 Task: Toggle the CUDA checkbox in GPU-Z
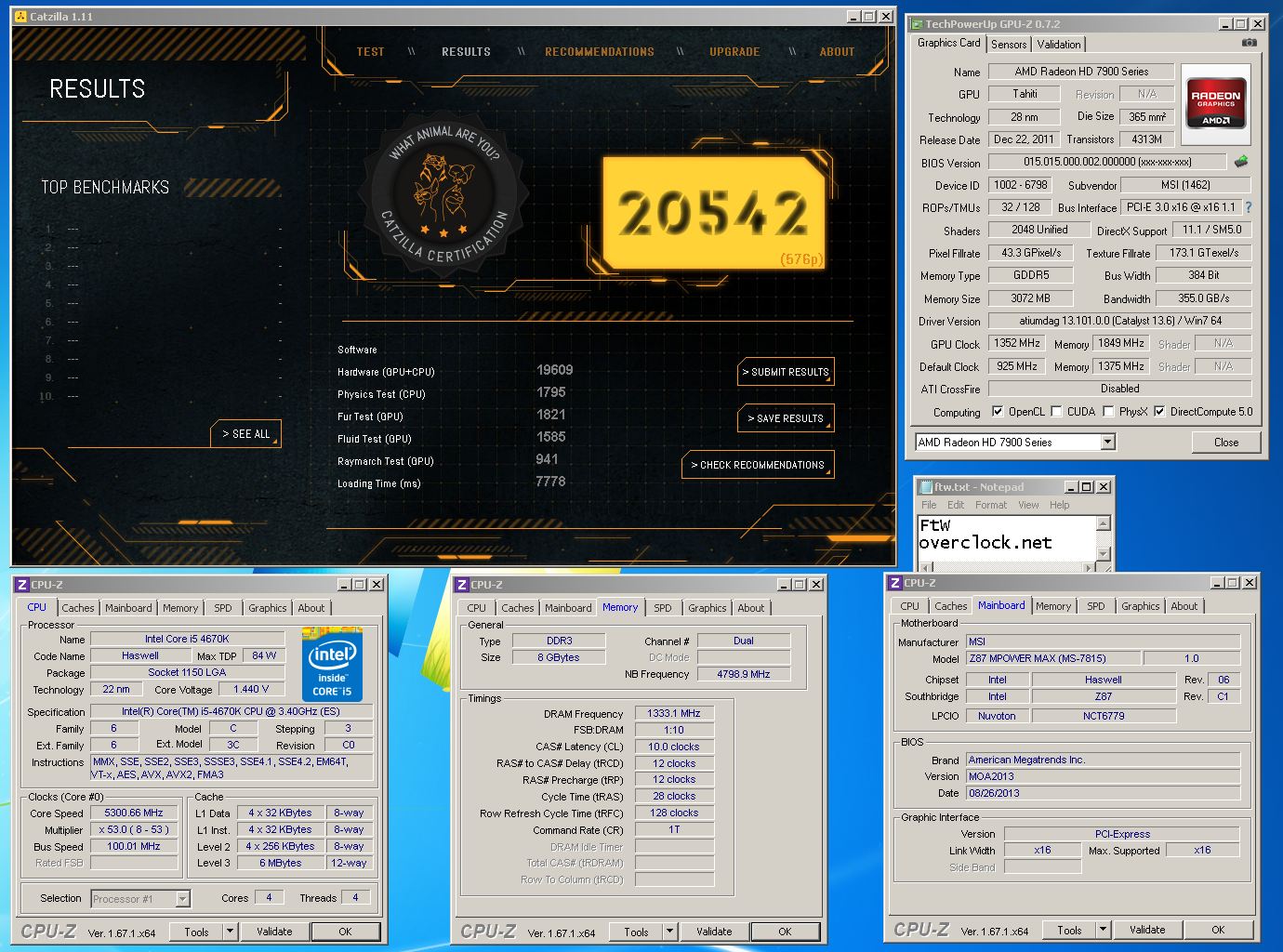click(x=1056, y=412)
